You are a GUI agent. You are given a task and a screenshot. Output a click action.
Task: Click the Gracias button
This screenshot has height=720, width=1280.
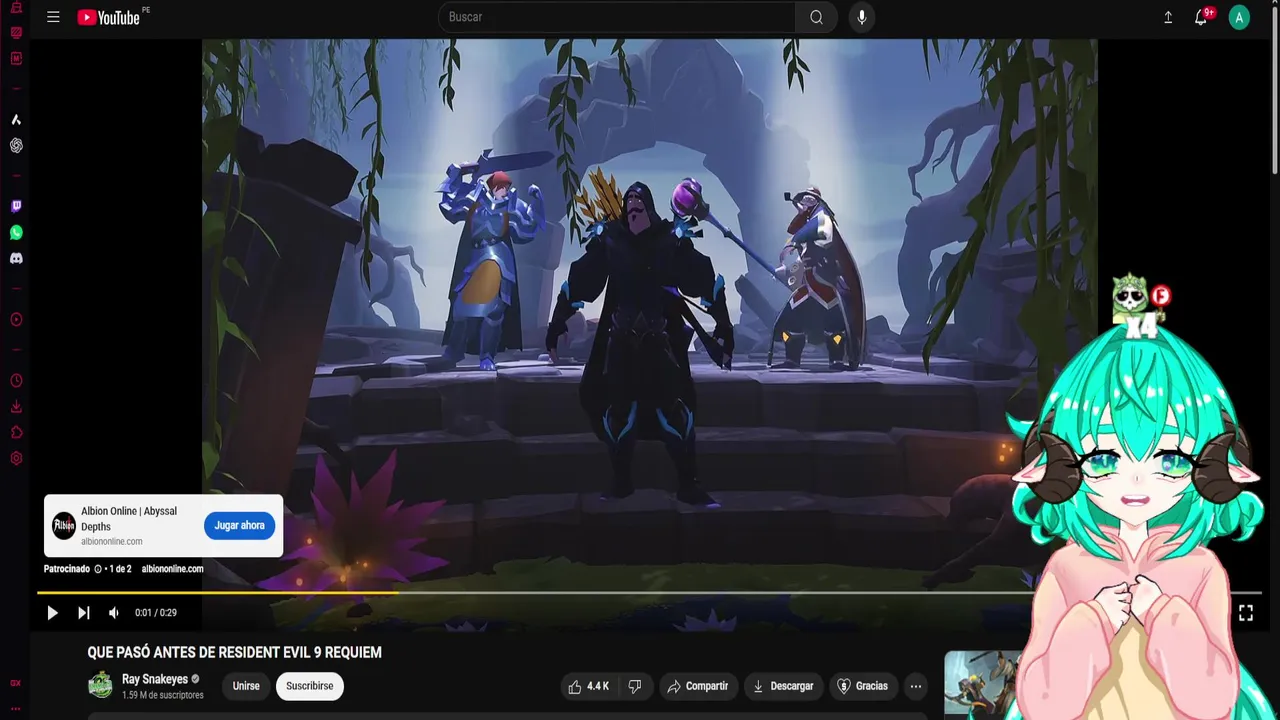862,686
